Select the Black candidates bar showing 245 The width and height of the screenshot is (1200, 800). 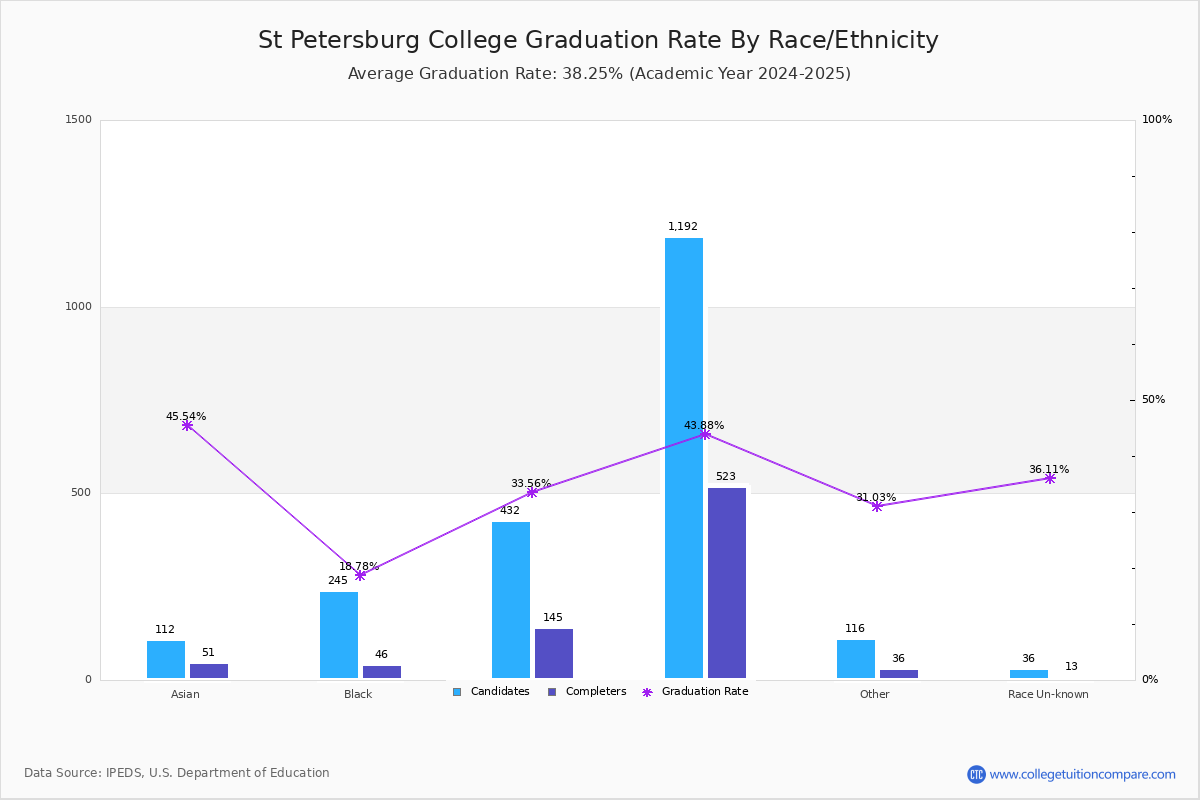pos(339,635)
